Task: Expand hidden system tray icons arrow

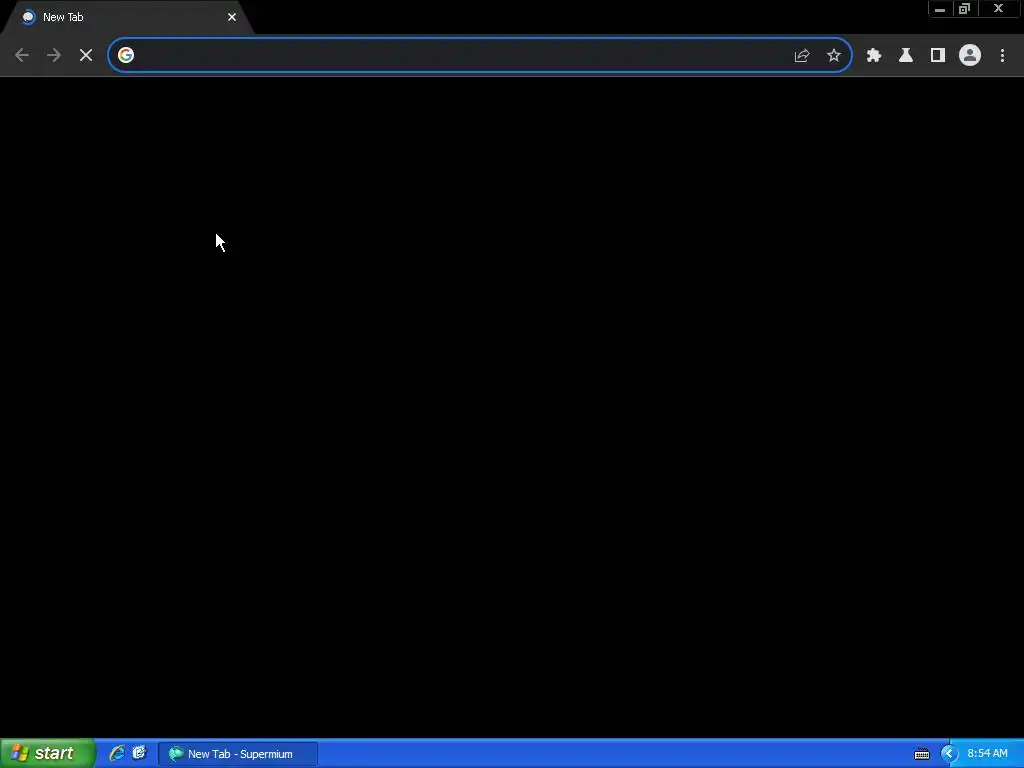Action: 949,754
